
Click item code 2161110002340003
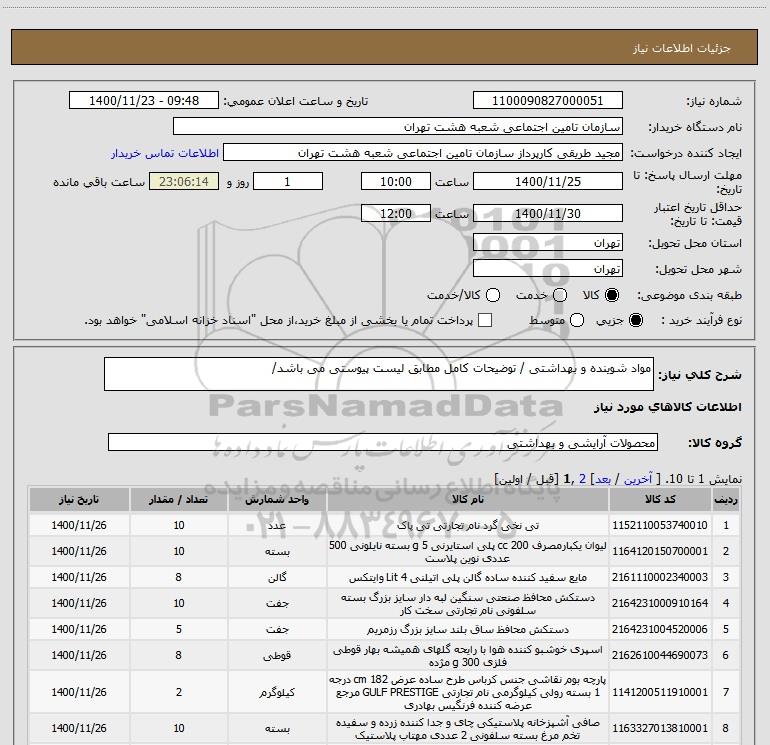tap(660, 578)
